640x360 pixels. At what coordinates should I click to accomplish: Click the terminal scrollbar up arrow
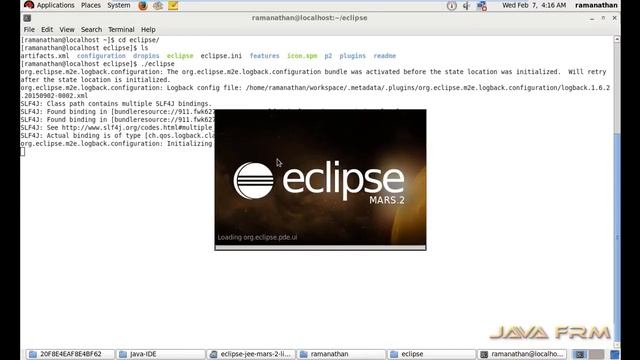(617, 39)
